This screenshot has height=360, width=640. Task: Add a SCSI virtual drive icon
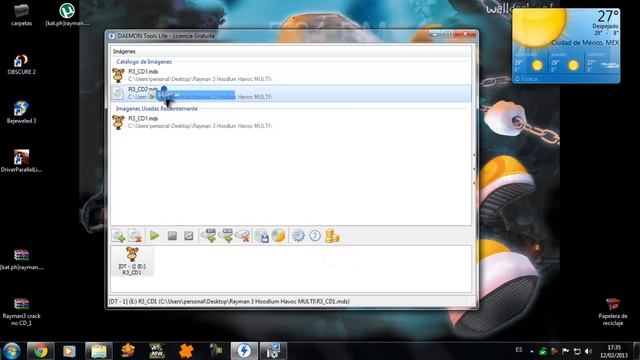click(x=226, y=236)
